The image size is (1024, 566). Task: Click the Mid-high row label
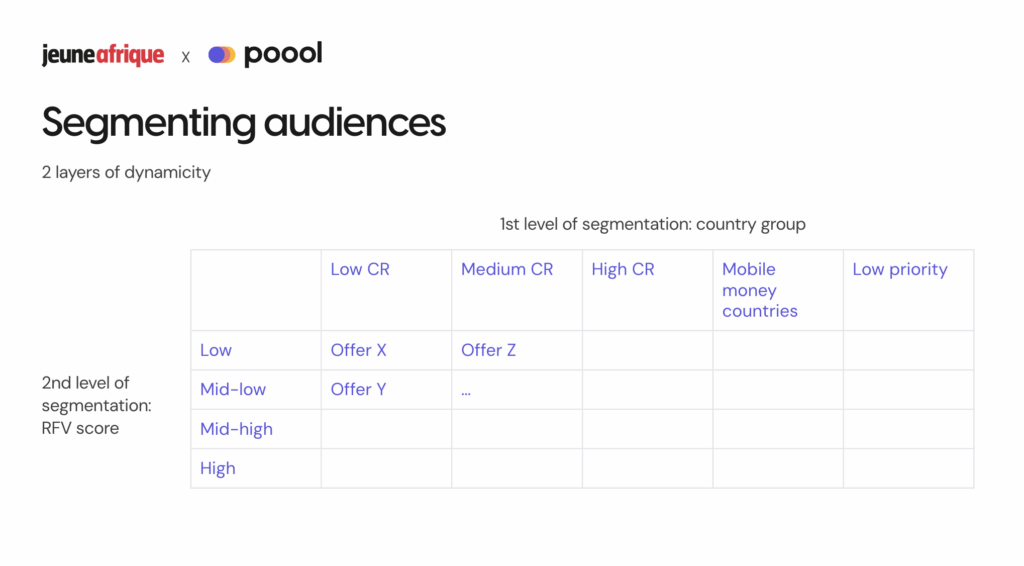click(x=236, y=429)
